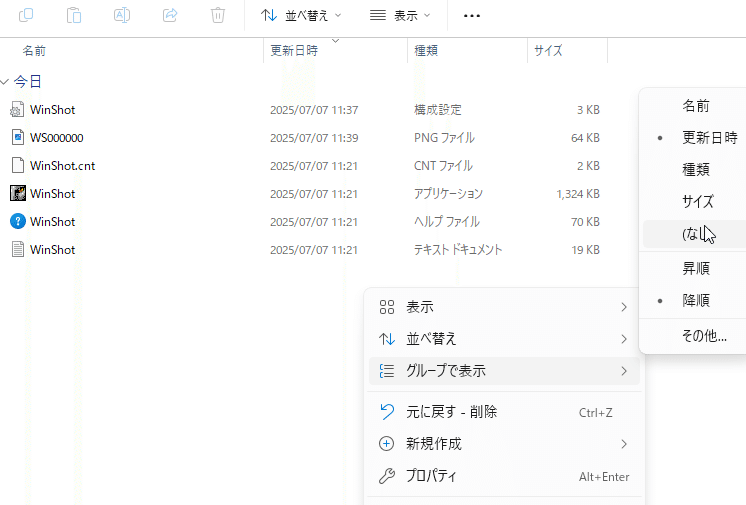Select the WinShot help file question-mark icon
This screenshot has width=746, height=505.
point(18,221)
